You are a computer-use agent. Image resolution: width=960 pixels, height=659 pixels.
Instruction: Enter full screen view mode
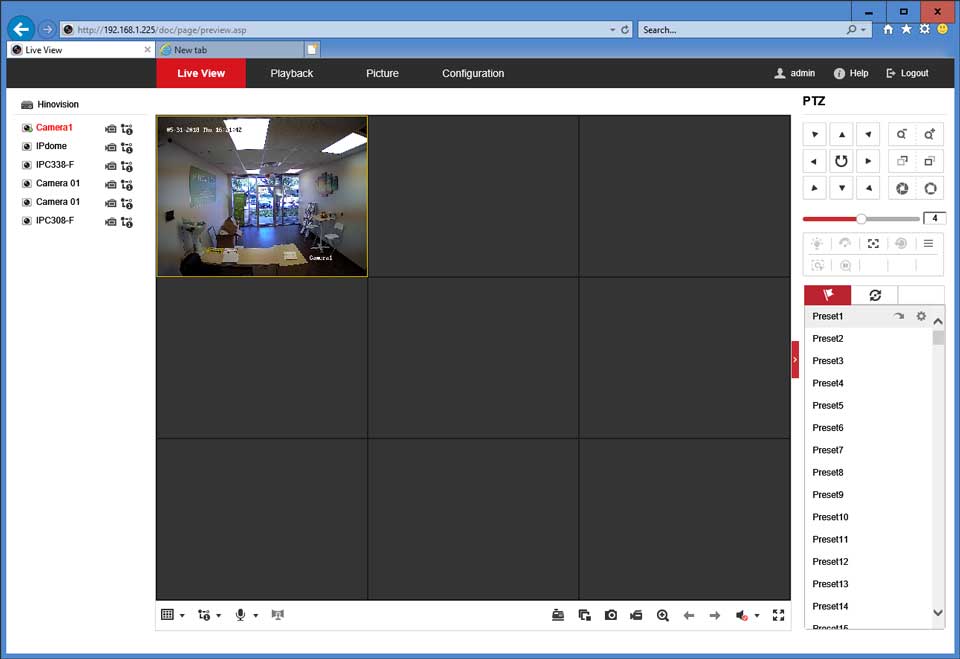click(779, 615)
